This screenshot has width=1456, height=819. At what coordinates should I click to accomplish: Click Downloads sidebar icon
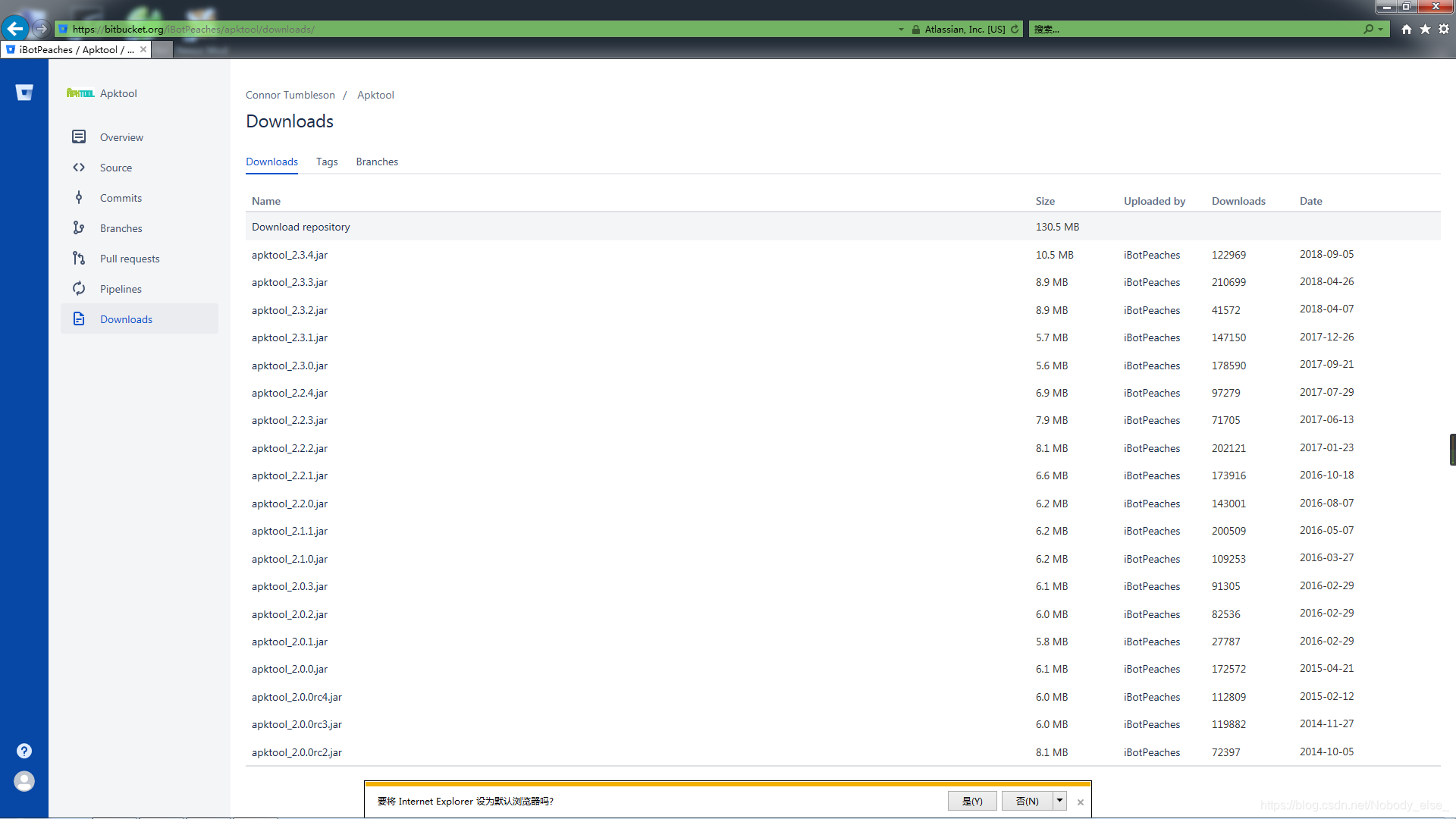[x=80, y=319]
